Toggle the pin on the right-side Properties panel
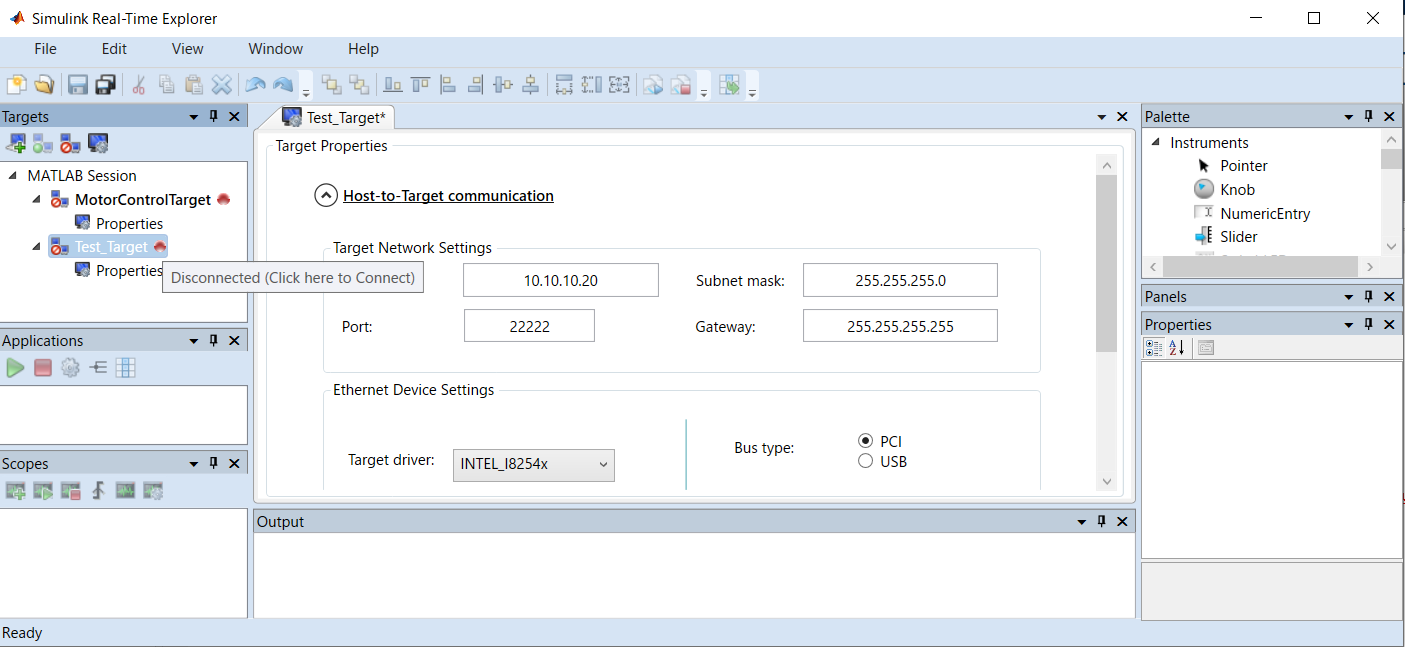 coord(1368,325)
